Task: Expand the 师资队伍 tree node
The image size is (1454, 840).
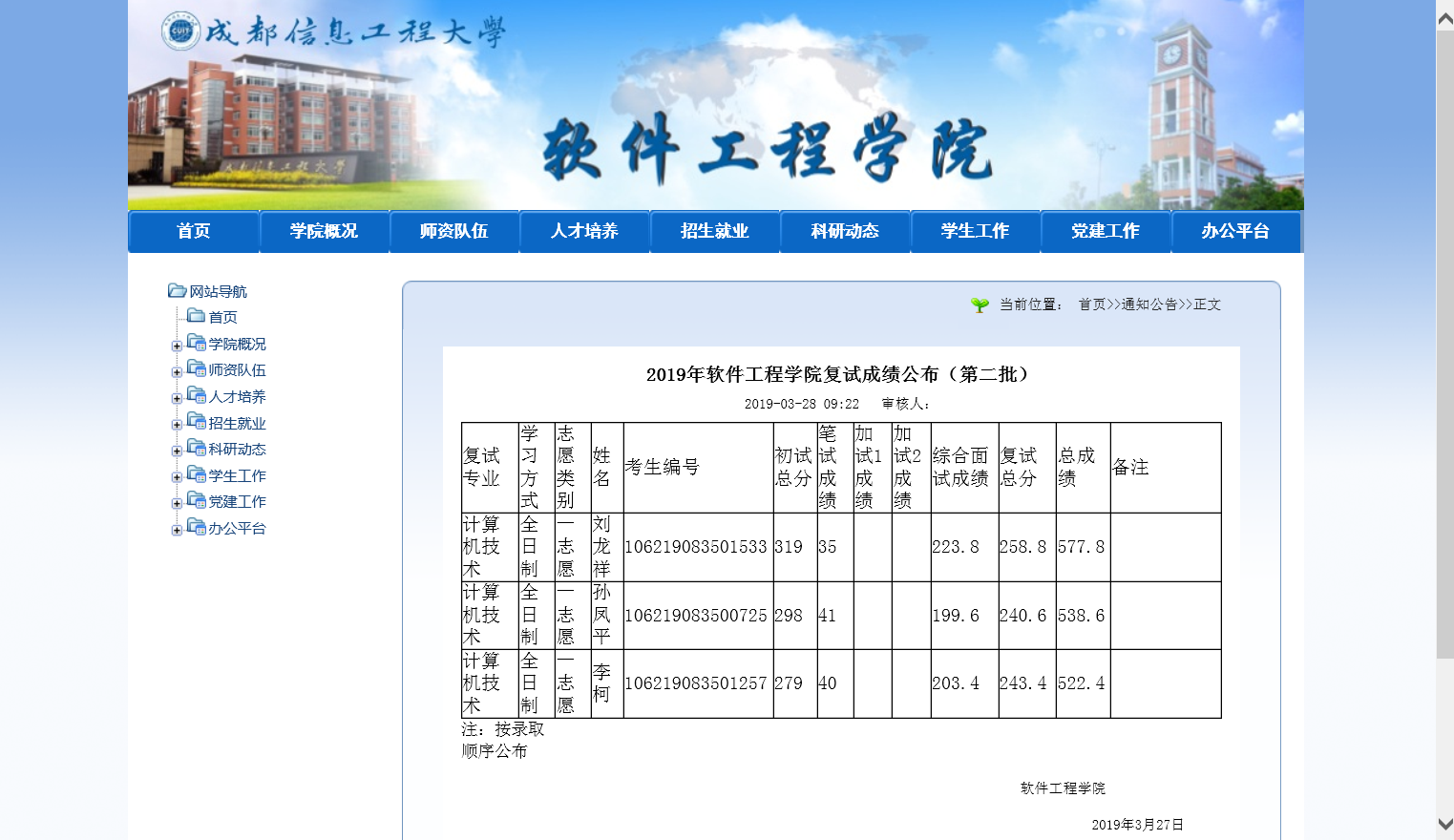Action: [x=177, y=371]
